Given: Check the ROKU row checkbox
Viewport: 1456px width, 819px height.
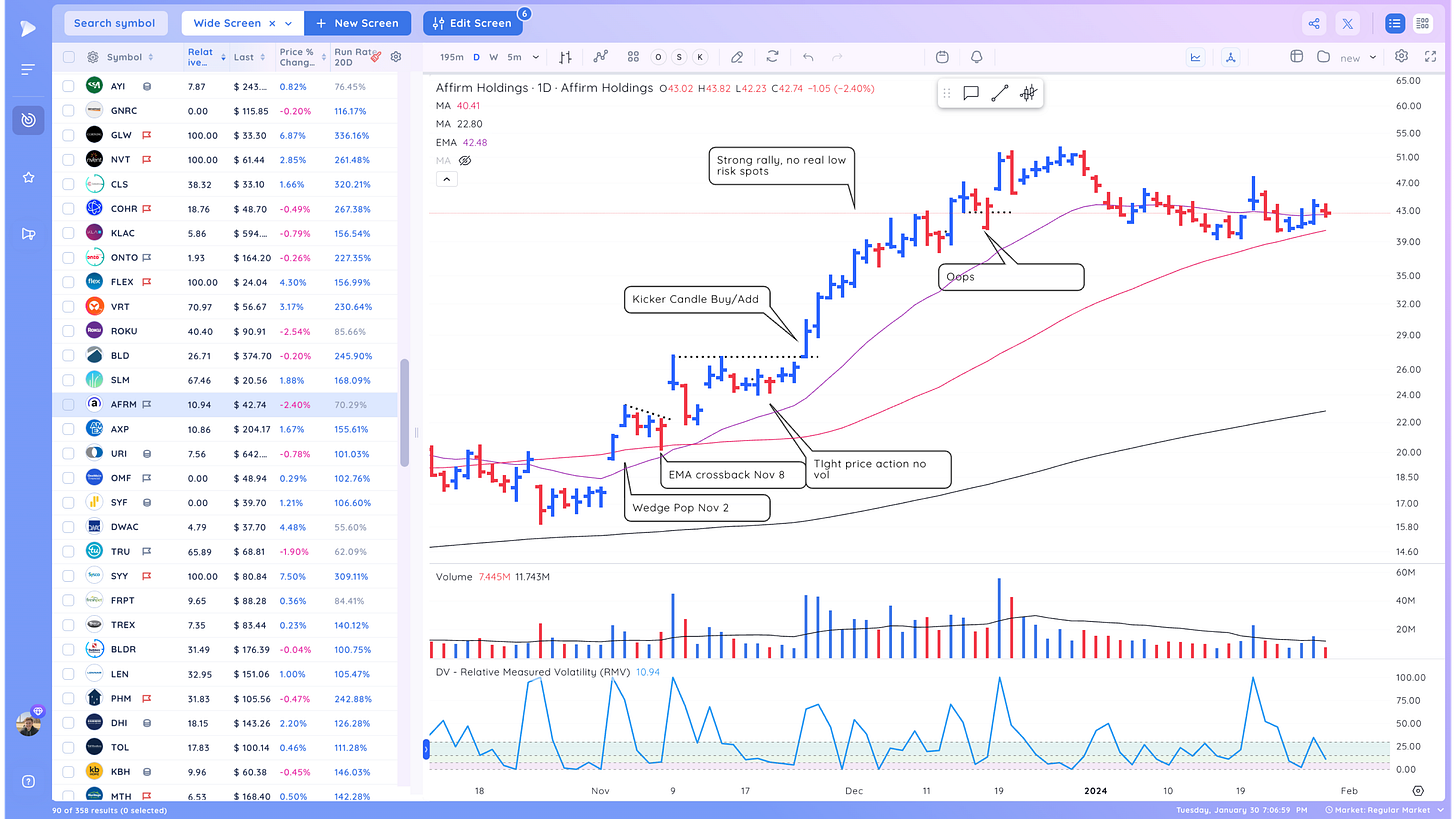Looking at the screenshot, I should [x=68, y=331].
